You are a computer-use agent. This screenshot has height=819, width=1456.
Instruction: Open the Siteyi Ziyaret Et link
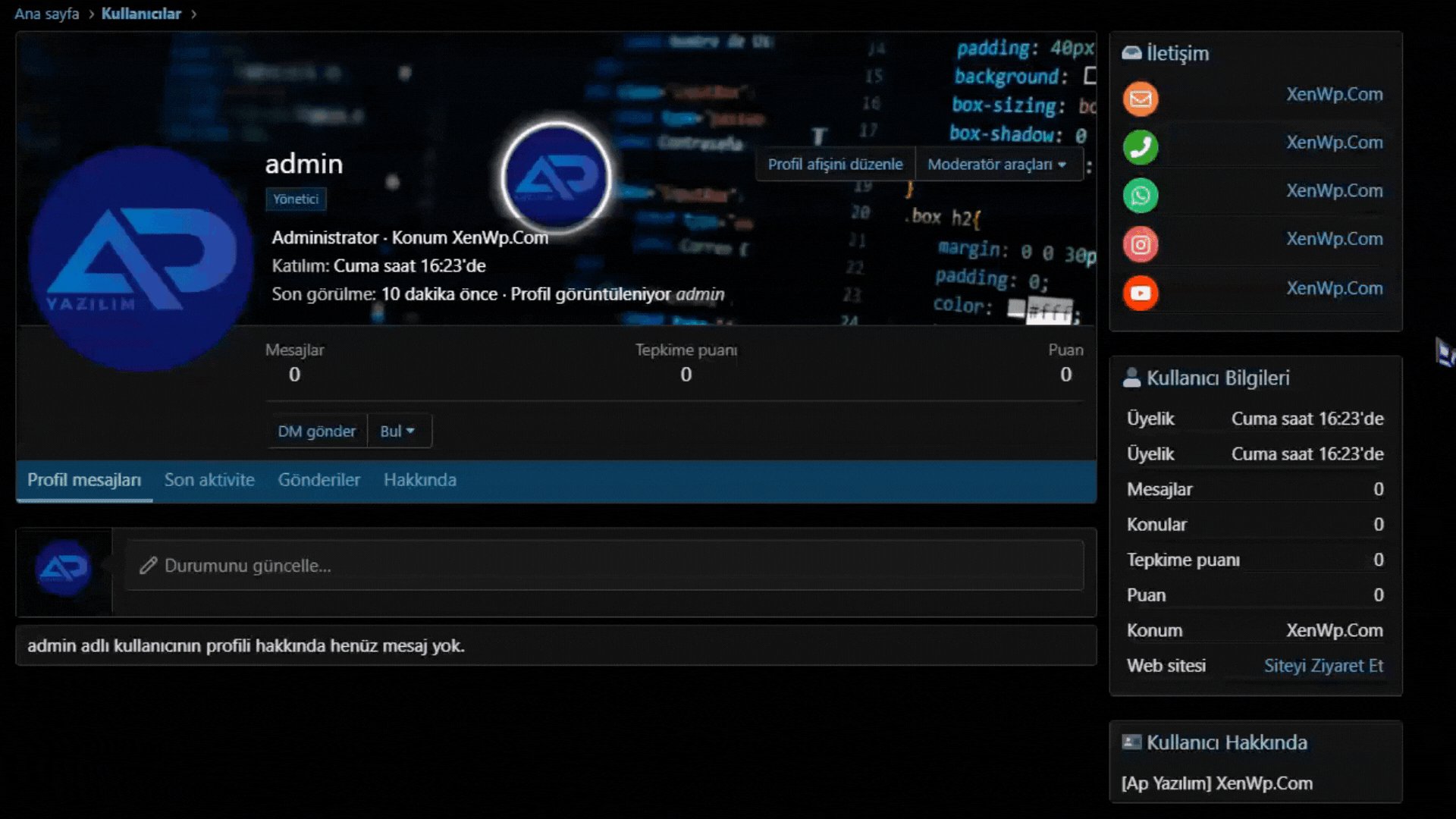1323,666
